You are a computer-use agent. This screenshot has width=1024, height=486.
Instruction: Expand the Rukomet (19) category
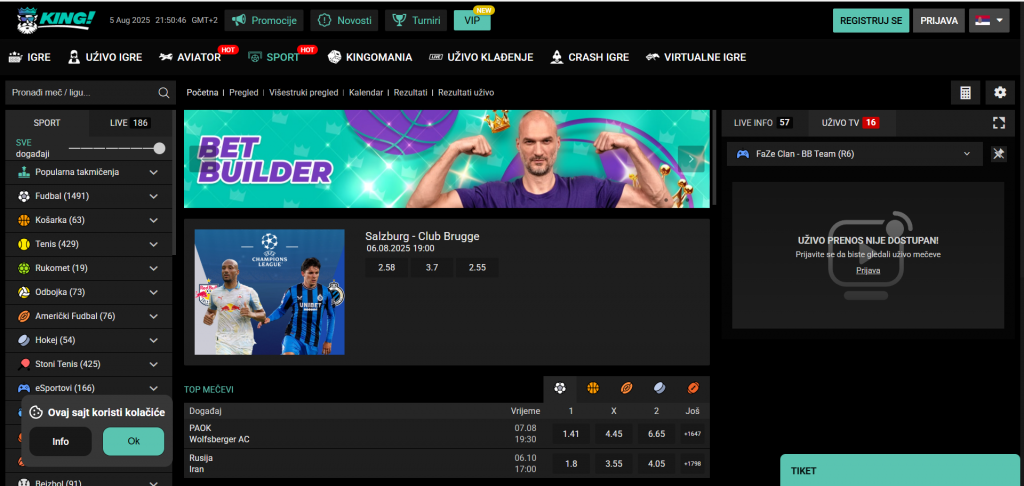[x=154, y=268]
